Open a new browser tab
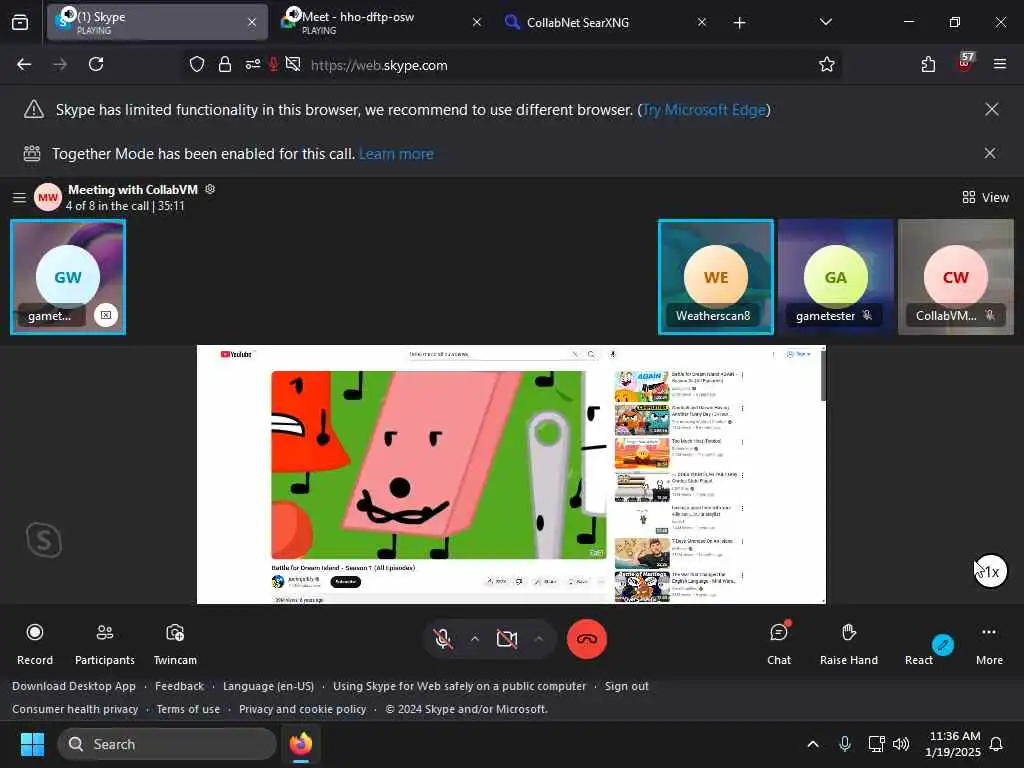Screen dimensions: 1024x768 click(739, 23)
